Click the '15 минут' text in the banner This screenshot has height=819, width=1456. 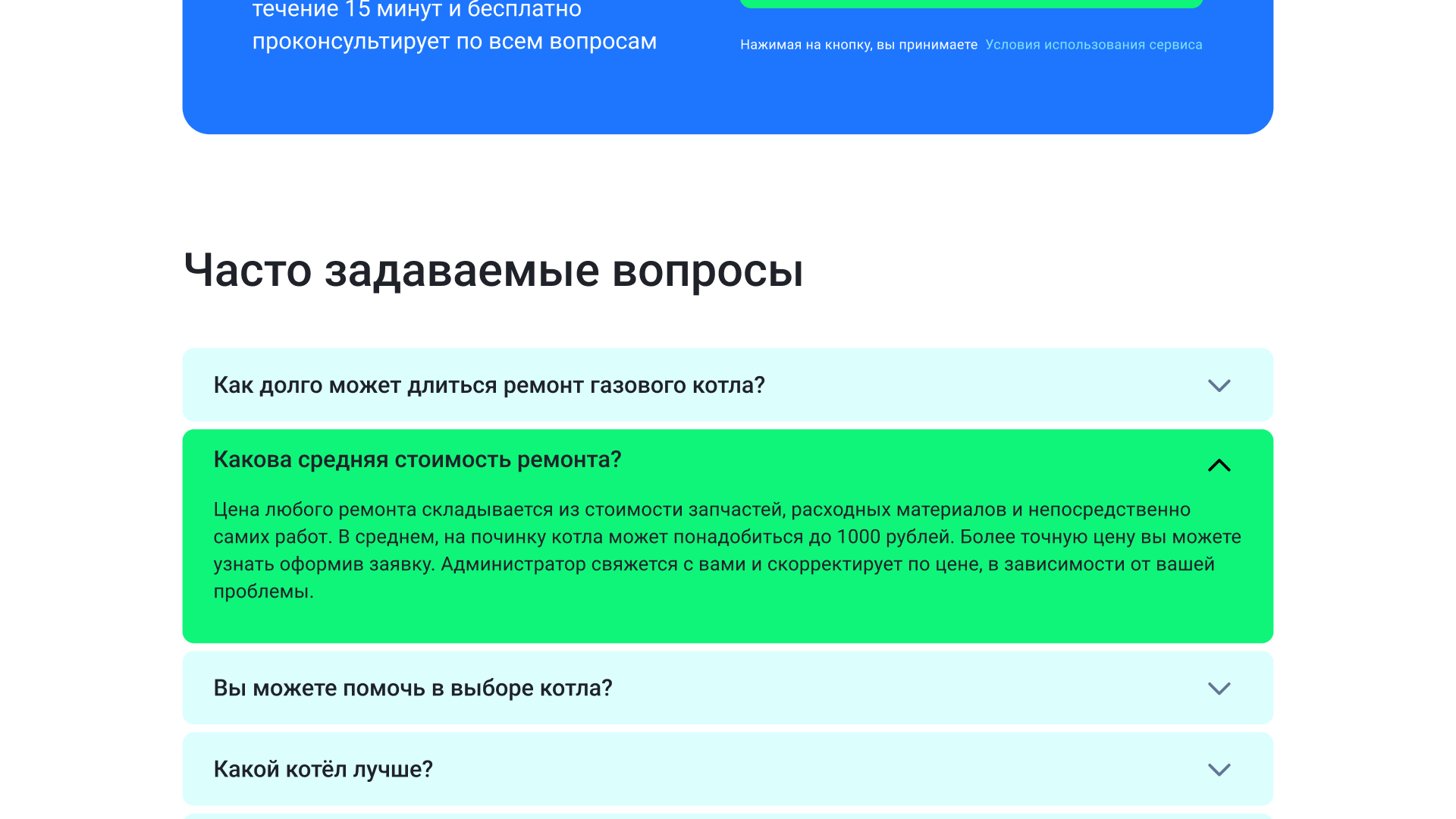point(394,9)
